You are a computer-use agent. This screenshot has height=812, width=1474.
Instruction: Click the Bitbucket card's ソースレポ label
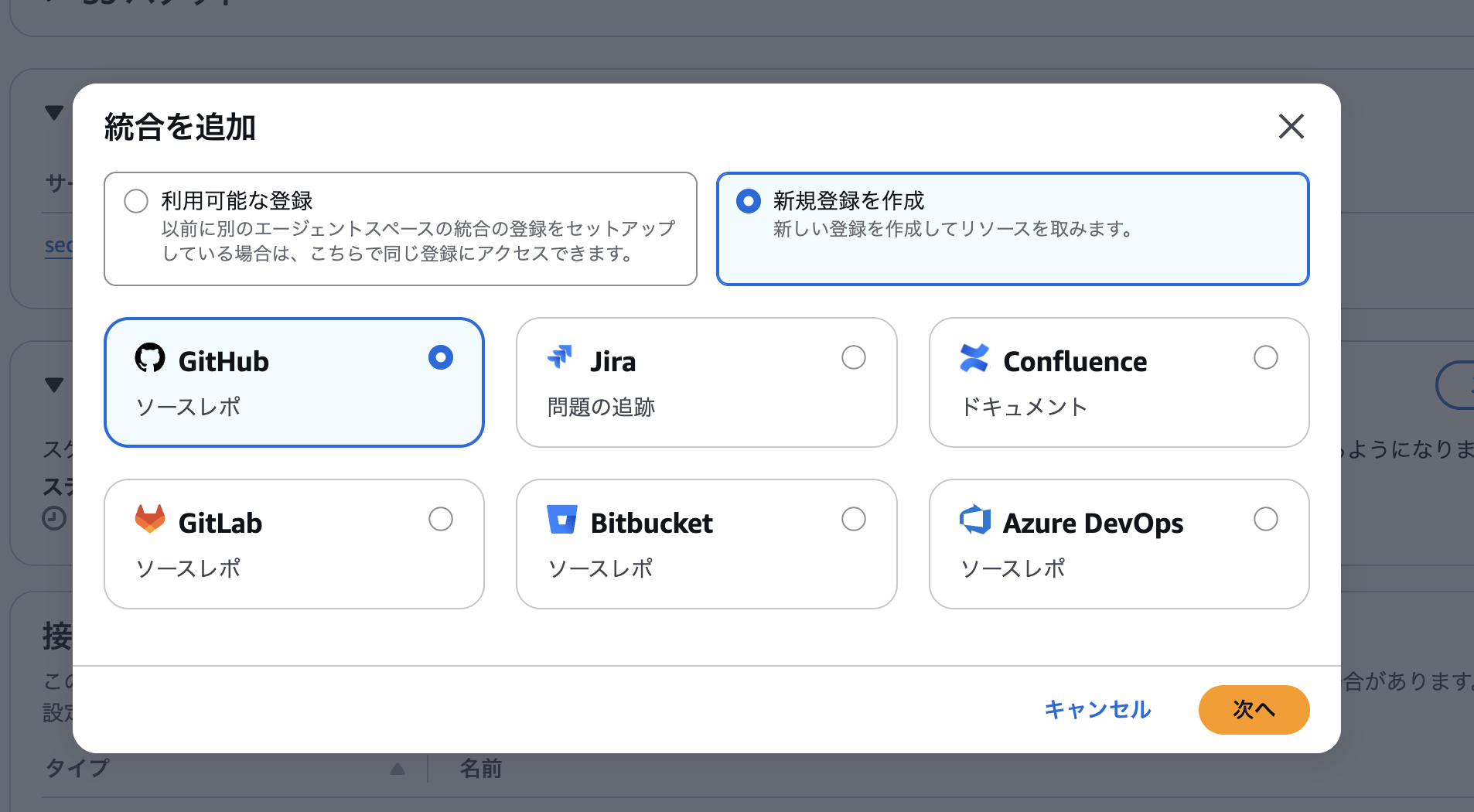tap(600, 568)
